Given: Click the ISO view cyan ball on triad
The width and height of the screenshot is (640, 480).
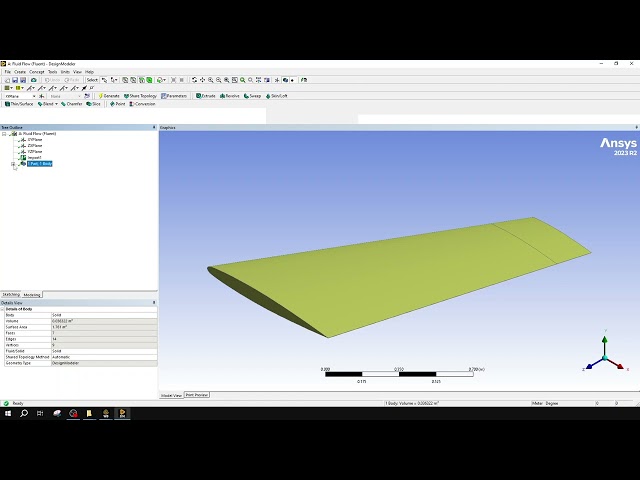Looking at the screenshot, I should pyautogui.click(x=605, y=358).
